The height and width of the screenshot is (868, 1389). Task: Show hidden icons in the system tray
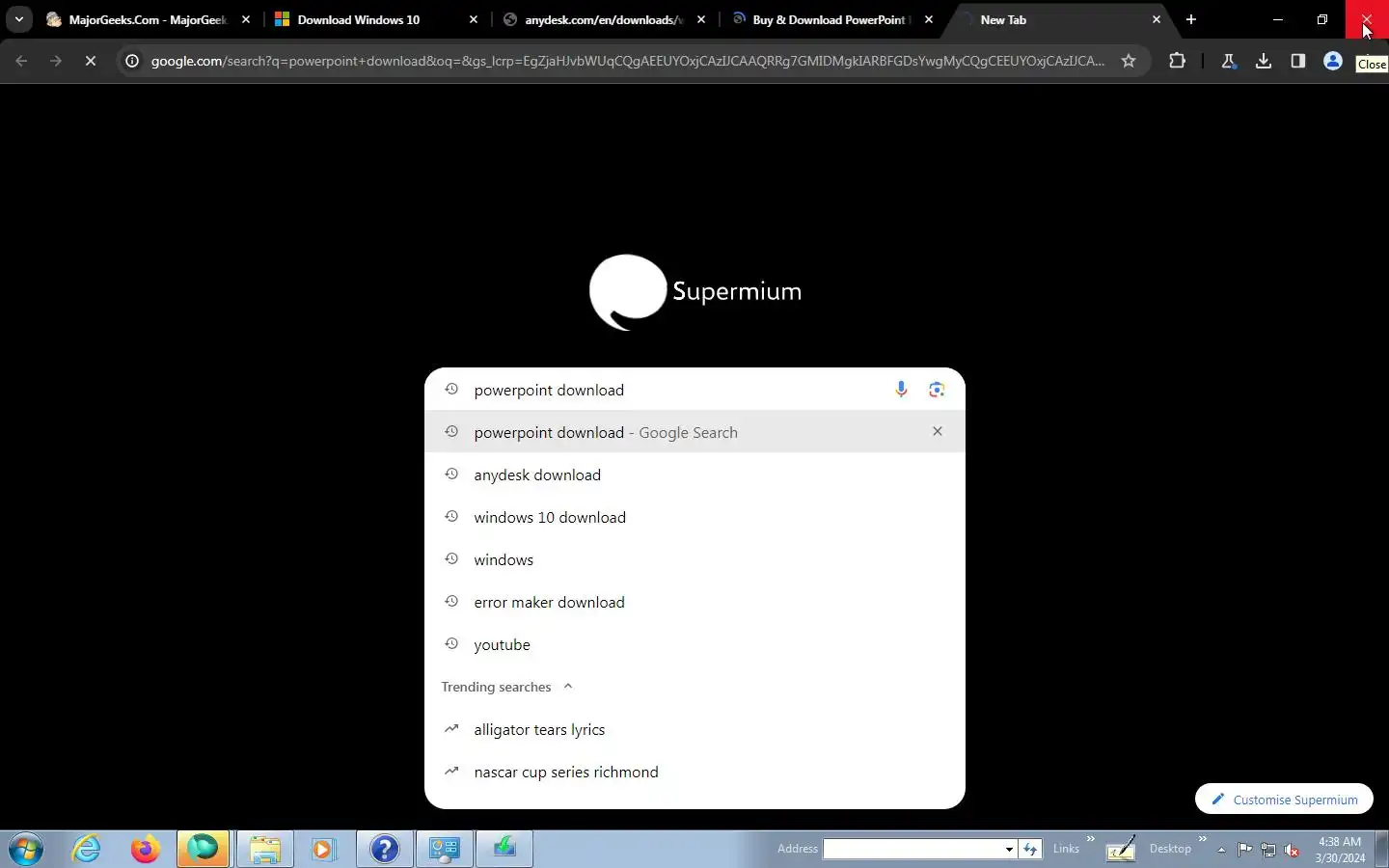tap(1221, 850)
